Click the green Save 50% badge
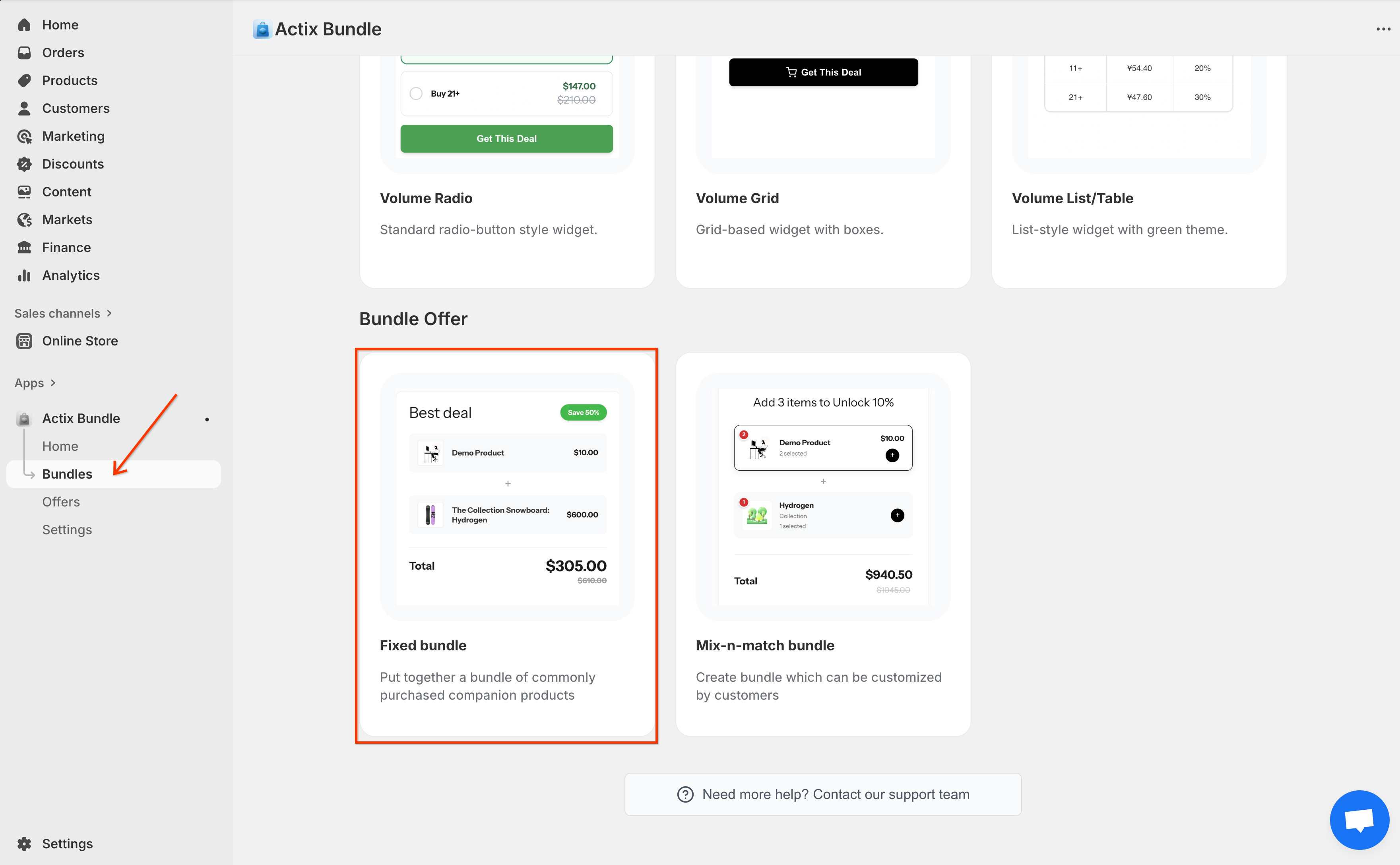Image resolution: width=1400 pixels, height=865 pixels. click(x=583, y=413)
